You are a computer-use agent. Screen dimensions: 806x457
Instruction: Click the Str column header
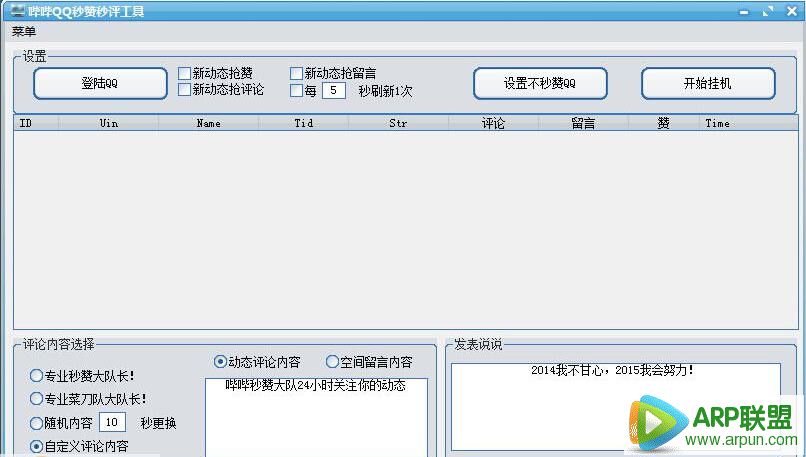click(x=398, y=123)
